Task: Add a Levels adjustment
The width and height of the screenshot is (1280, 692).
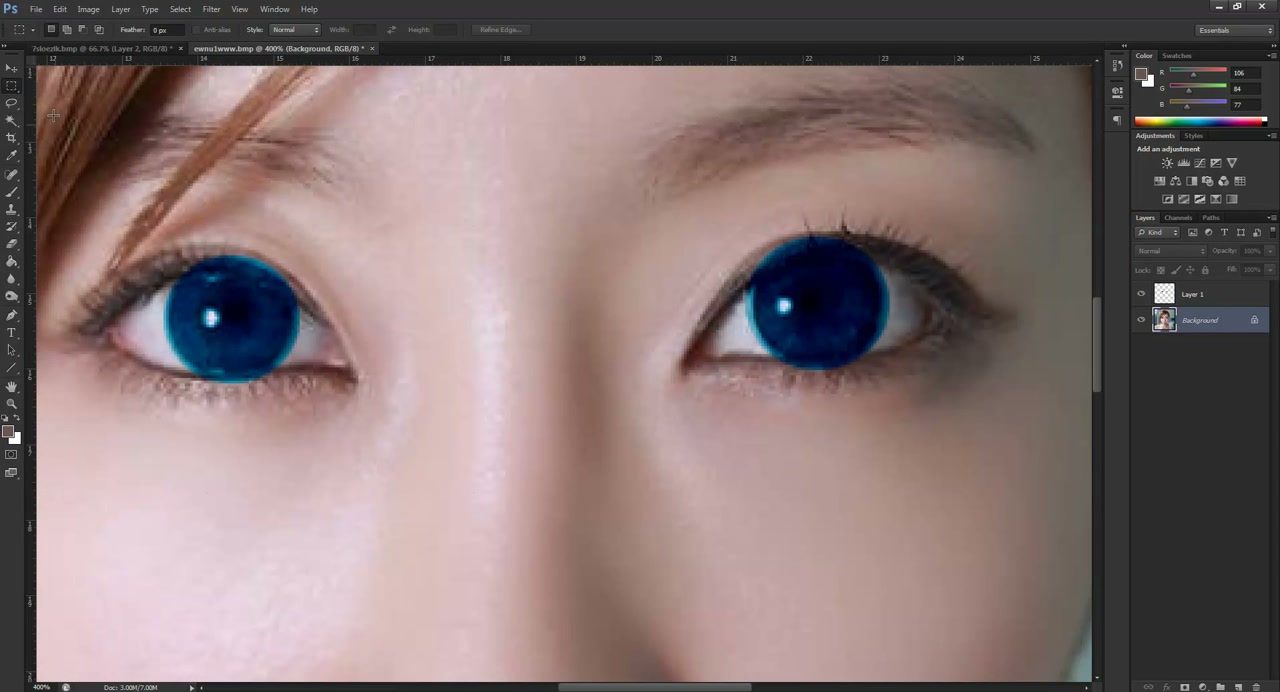Action: pos(1183,163)
